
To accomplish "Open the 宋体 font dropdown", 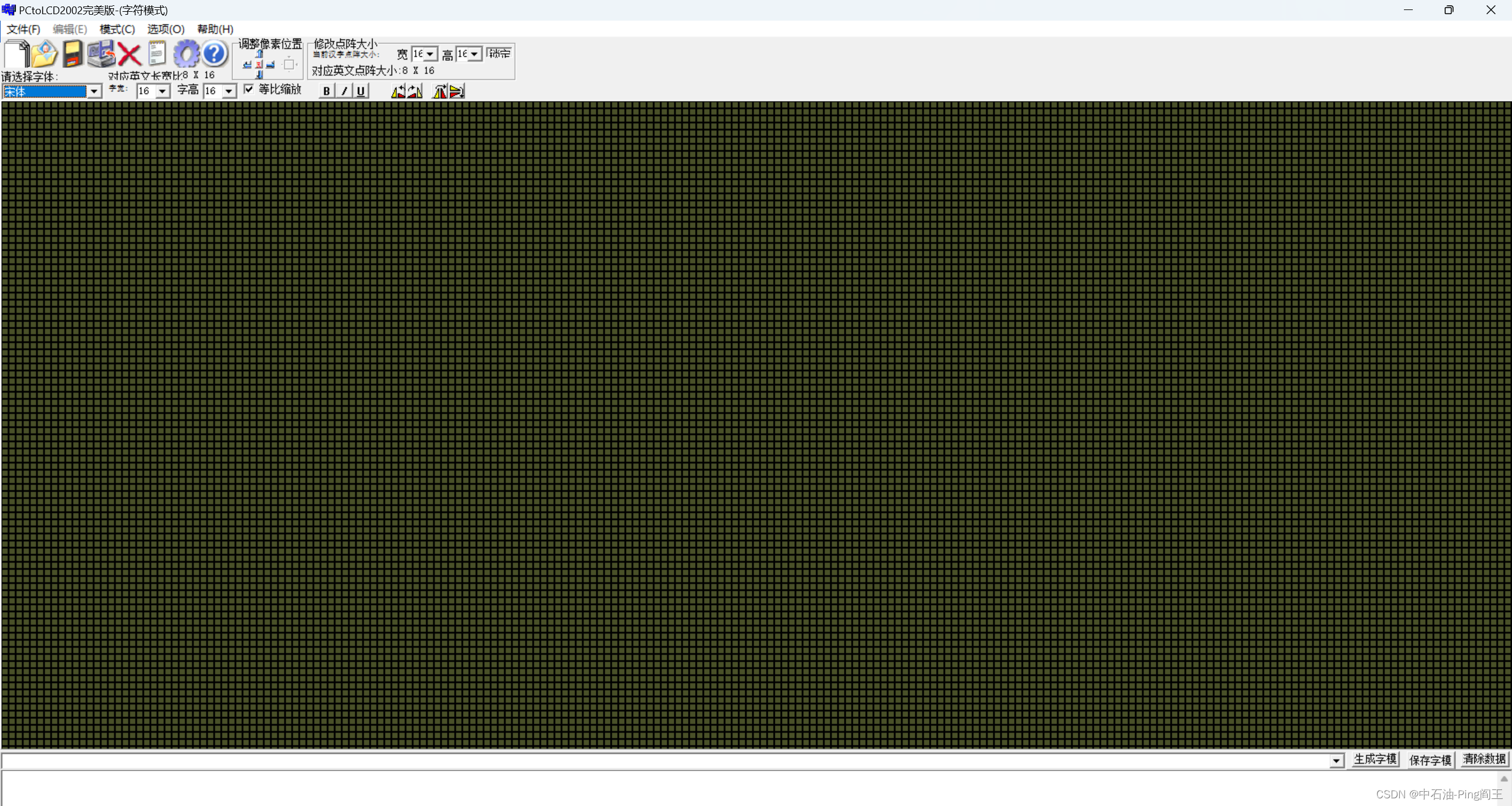I will click(x=94, y=92).
